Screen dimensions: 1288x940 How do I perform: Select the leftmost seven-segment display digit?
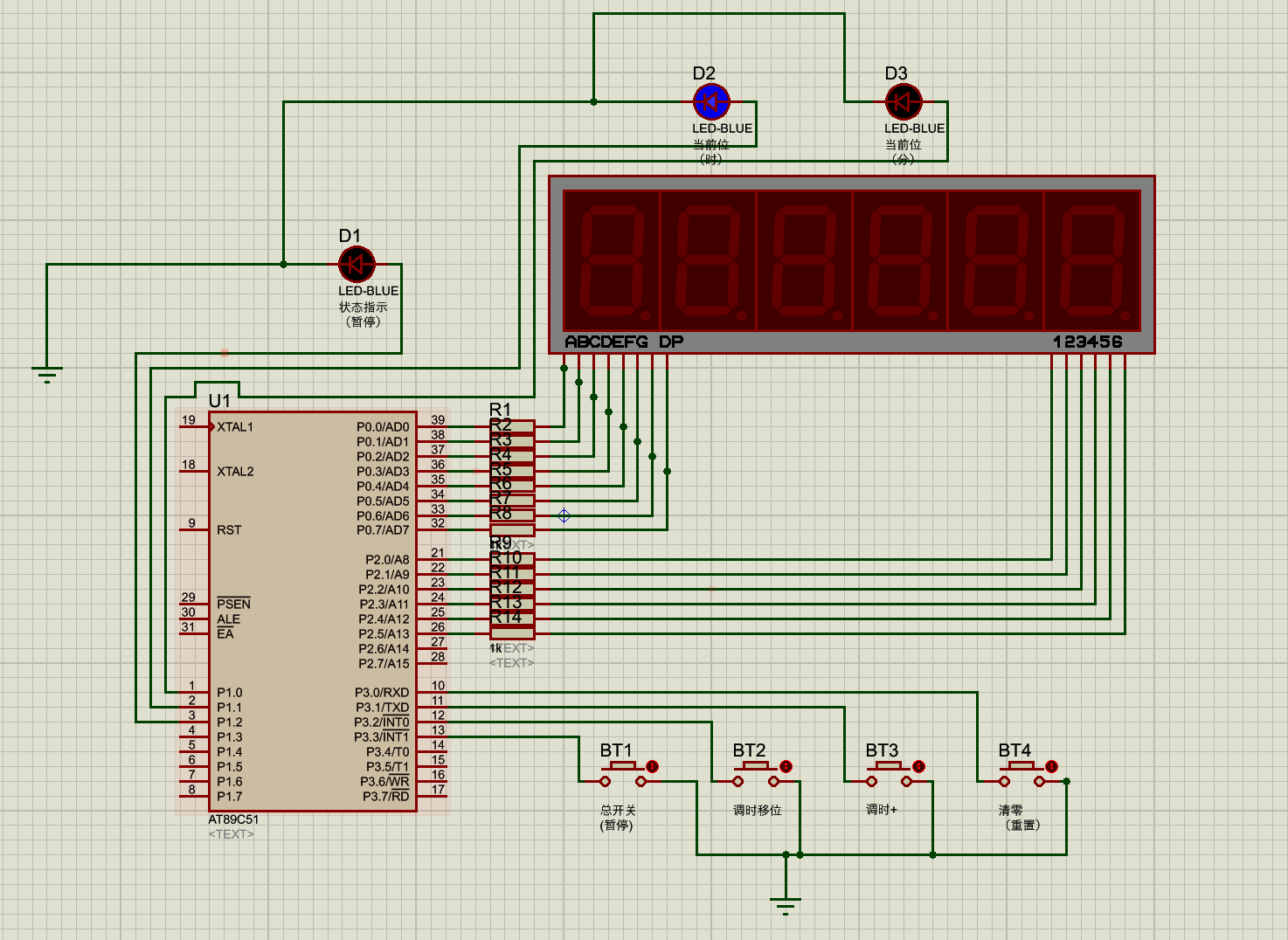pos(612,260)
